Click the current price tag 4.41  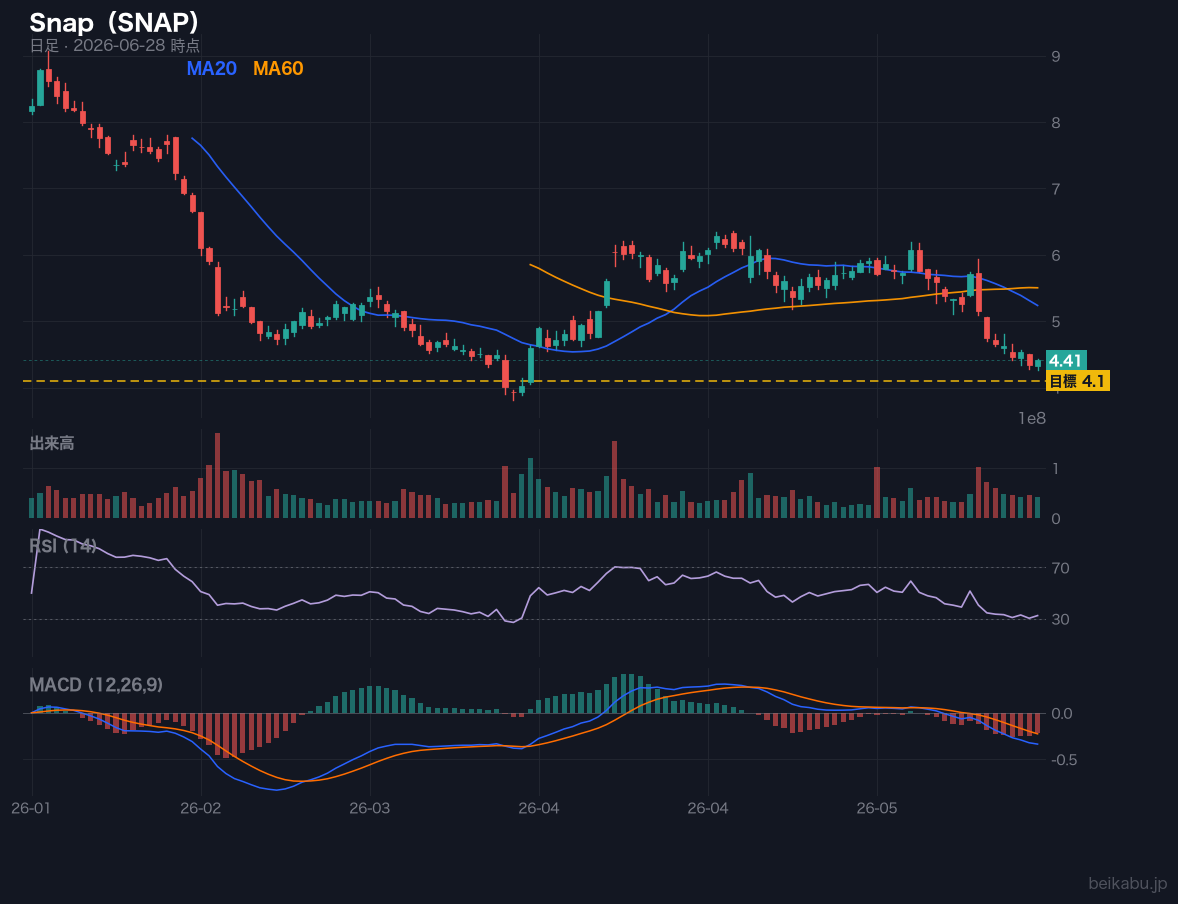[x=1065, y=361]
